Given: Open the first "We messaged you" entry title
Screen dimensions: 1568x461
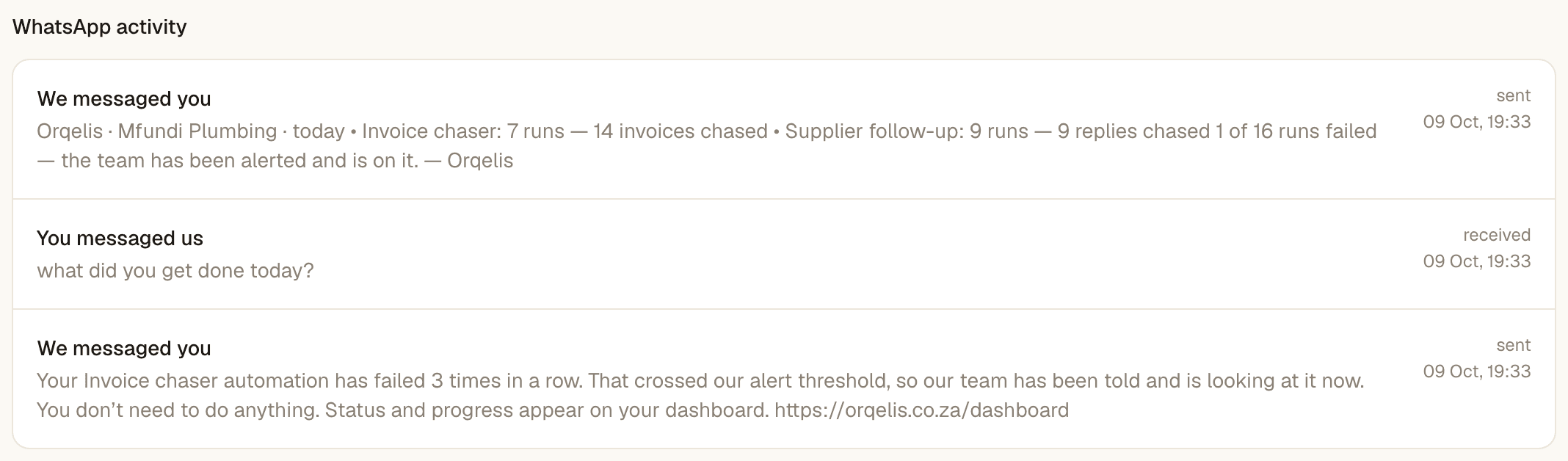Looking at the screenshot, I should 124,99.
